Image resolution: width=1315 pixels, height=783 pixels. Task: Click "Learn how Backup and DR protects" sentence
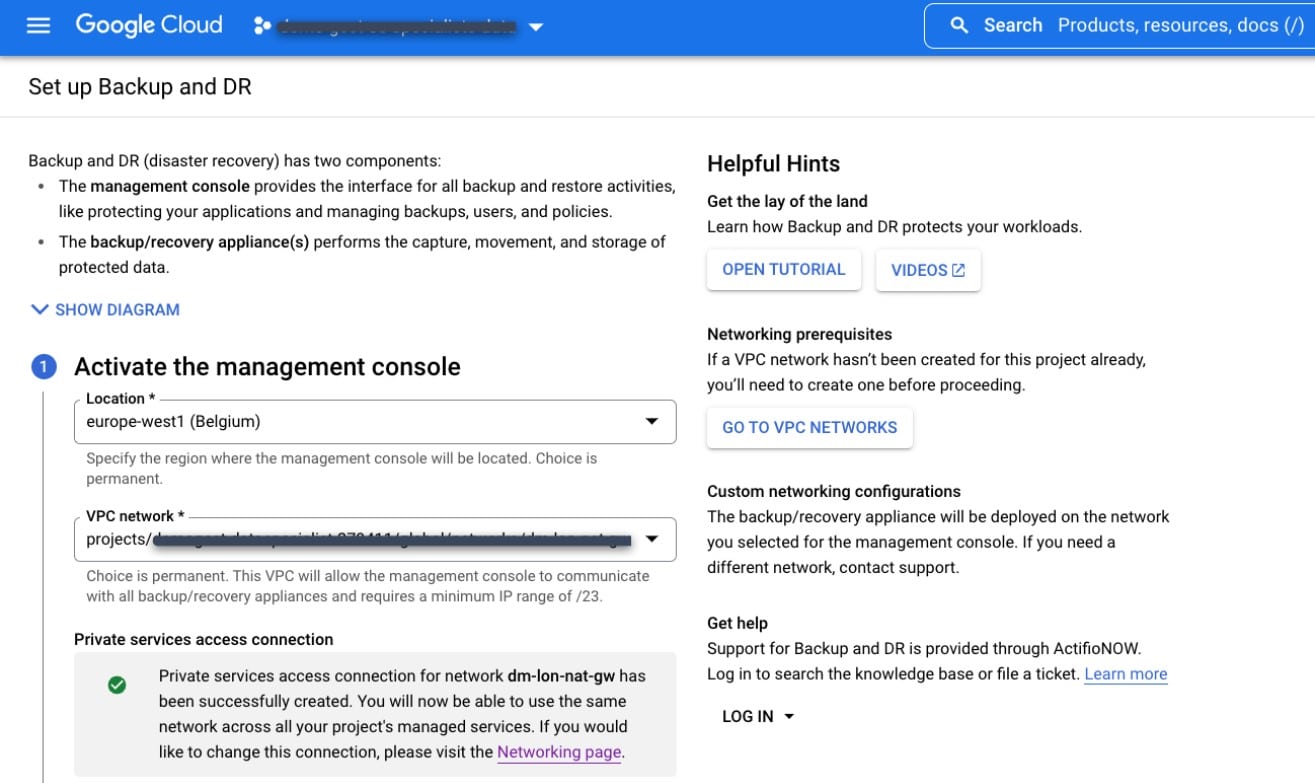[x=894, y=227]
